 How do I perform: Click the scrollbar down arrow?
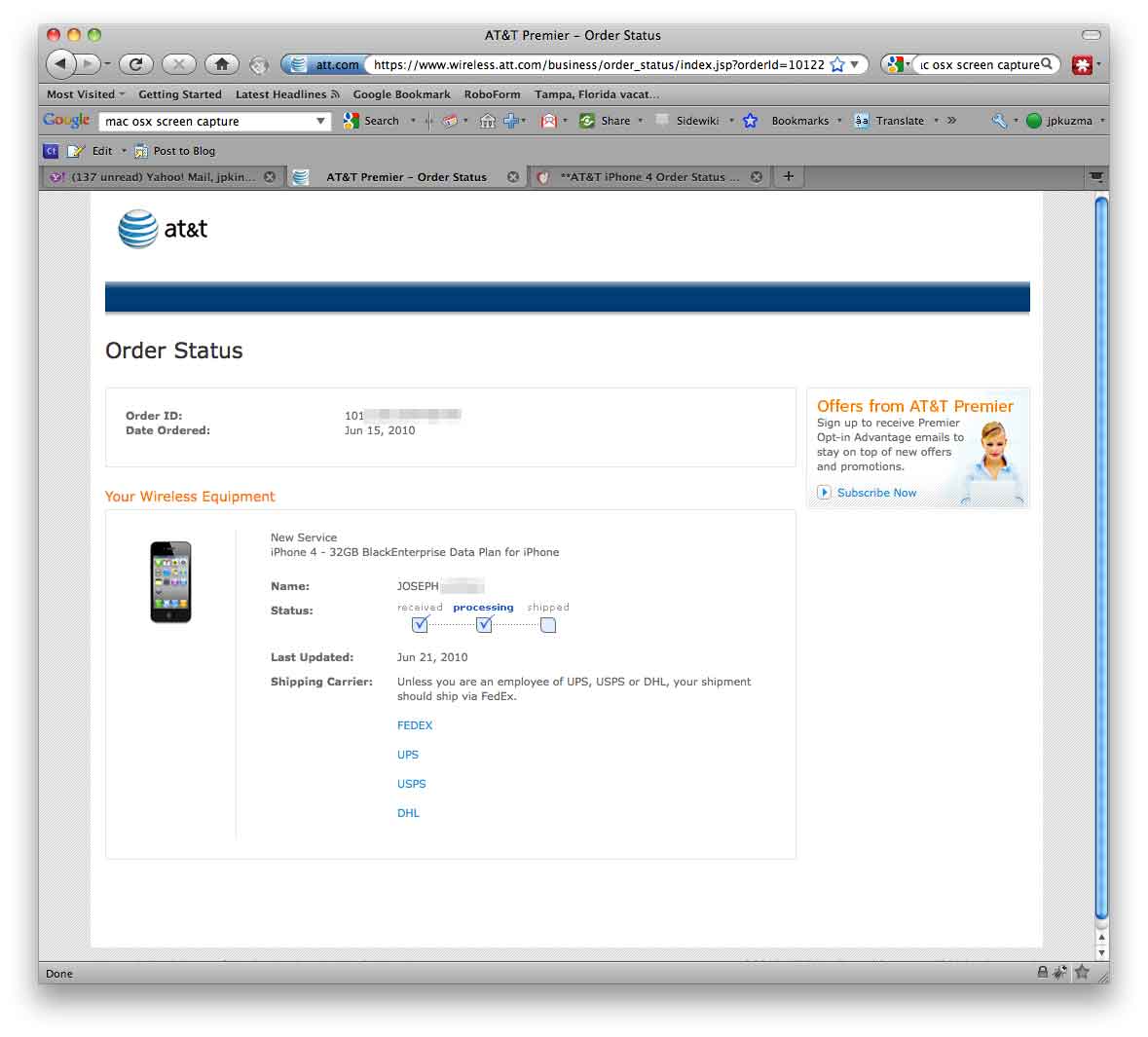click(1101, 953)
